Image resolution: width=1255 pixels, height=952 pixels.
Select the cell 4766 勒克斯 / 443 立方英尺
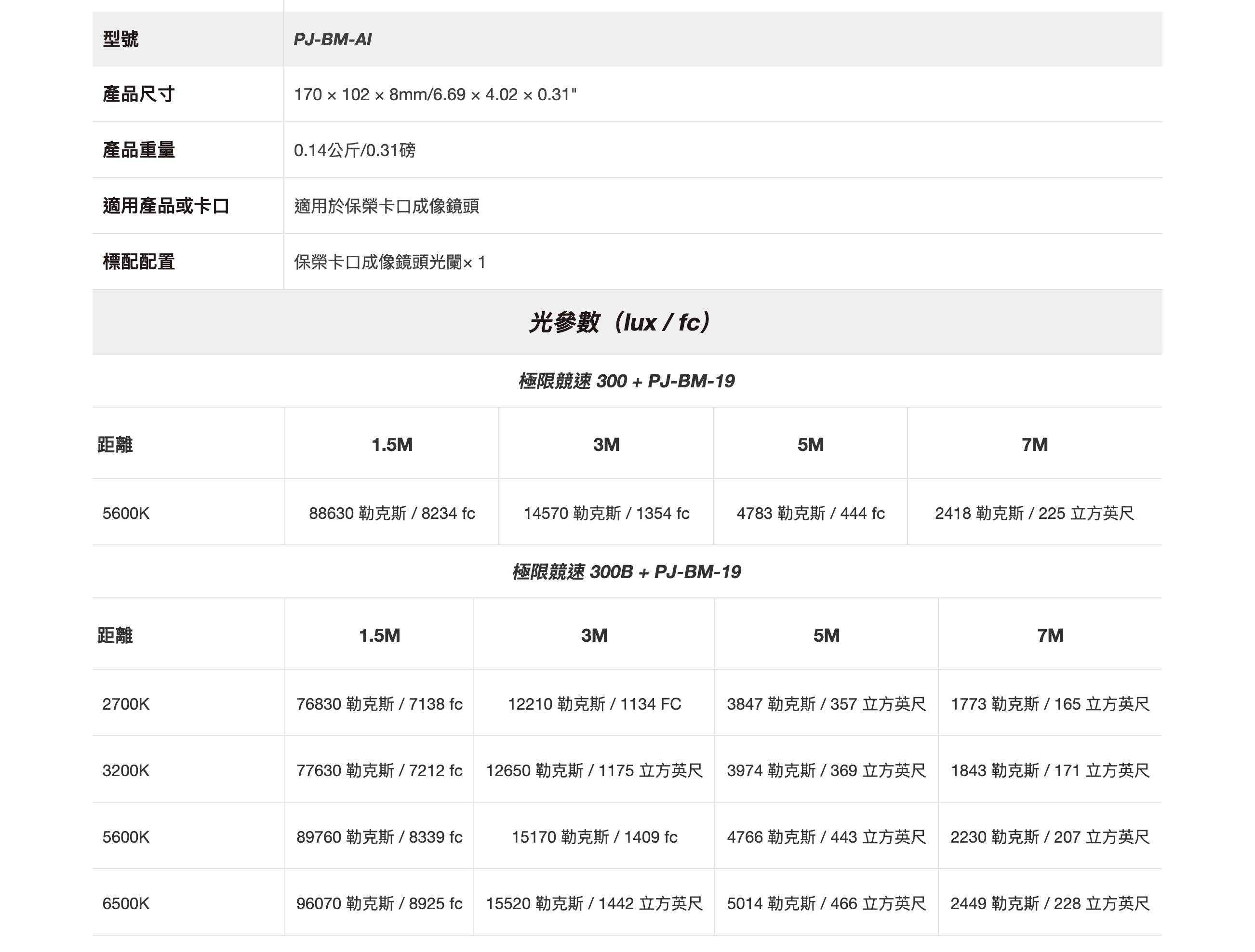[x=827, y=837]
